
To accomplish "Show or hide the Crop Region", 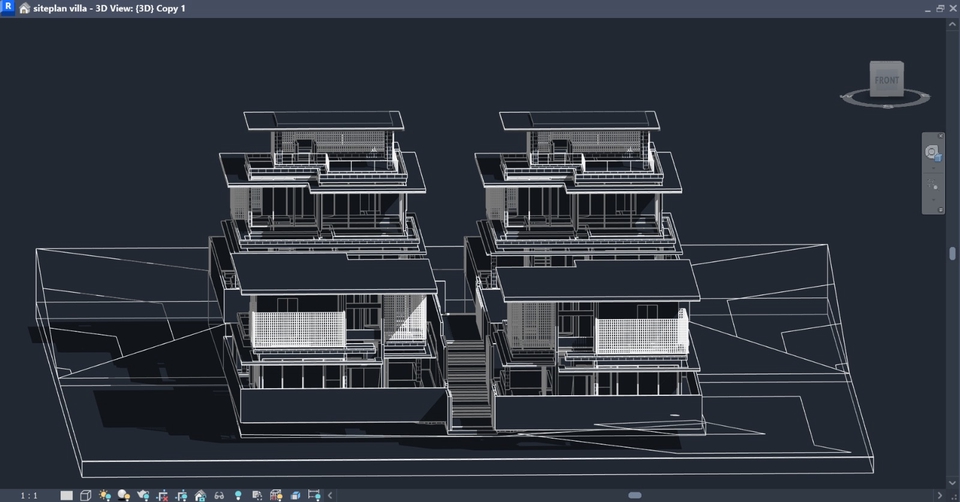I will tap(181, 495).
